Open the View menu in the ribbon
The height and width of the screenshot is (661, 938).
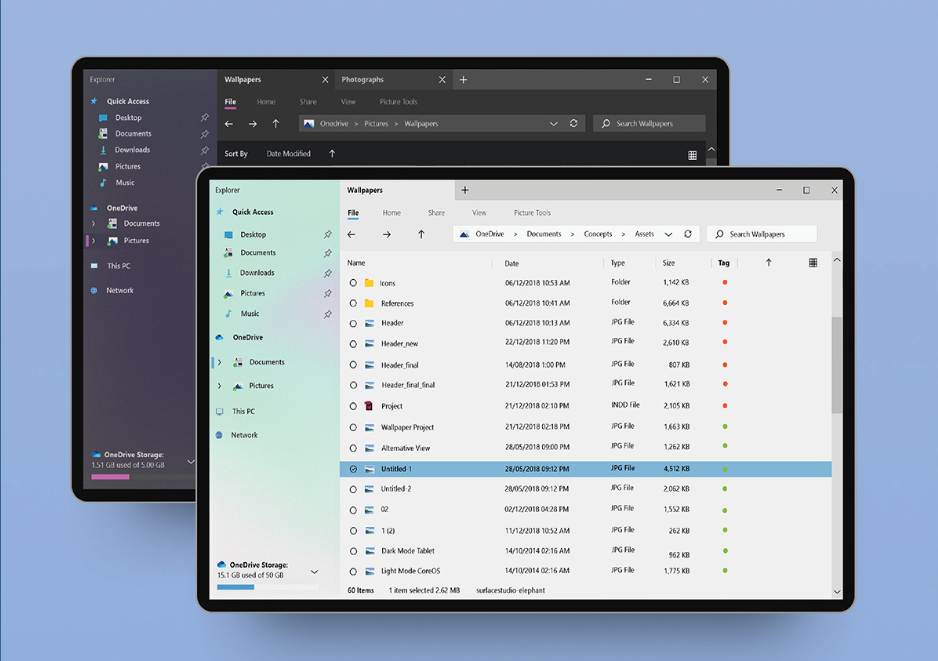coord(479,213)
